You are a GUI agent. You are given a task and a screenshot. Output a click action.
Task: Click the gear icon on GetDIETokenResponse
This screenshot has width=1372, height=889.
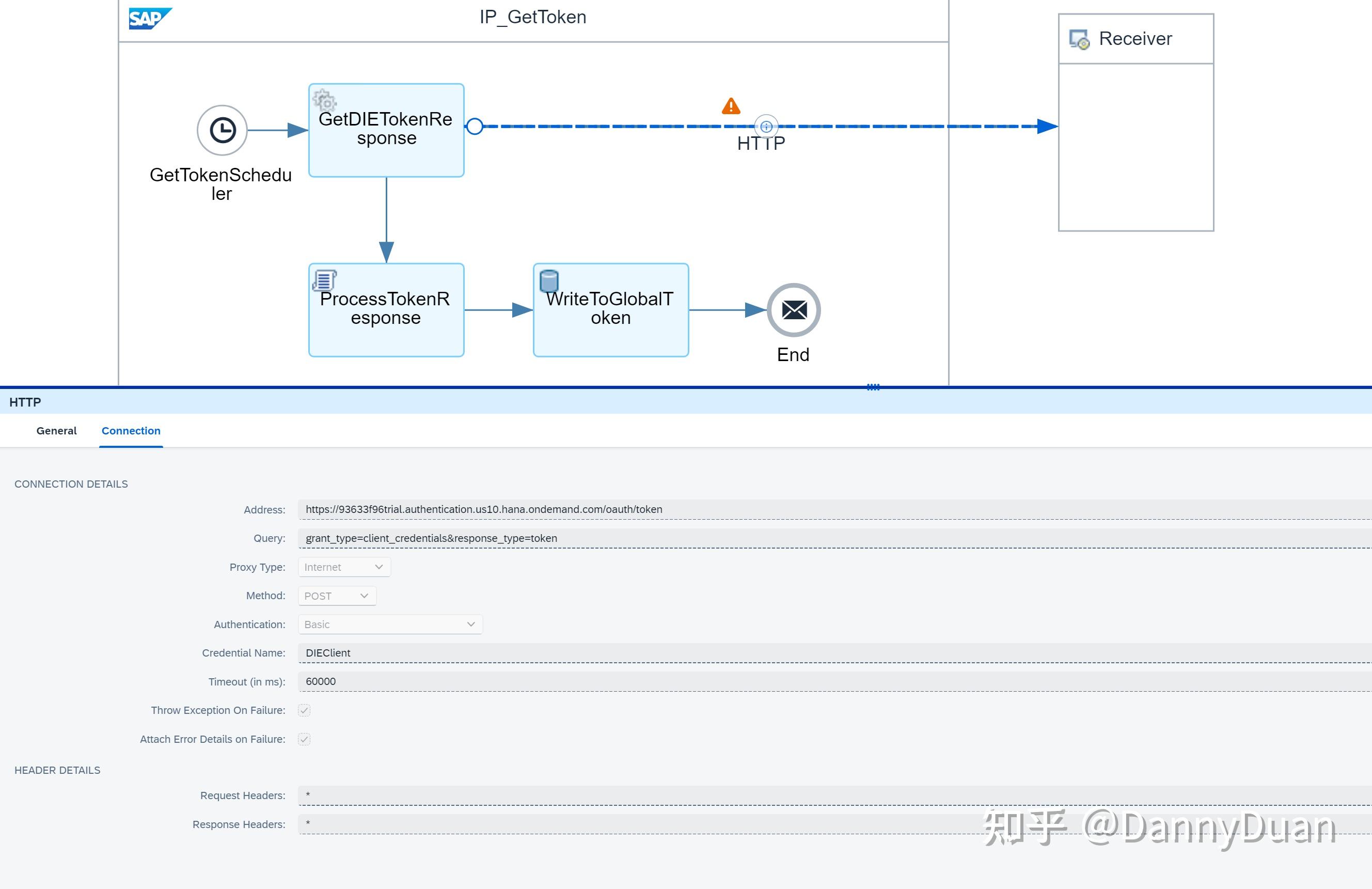(325, 101)
